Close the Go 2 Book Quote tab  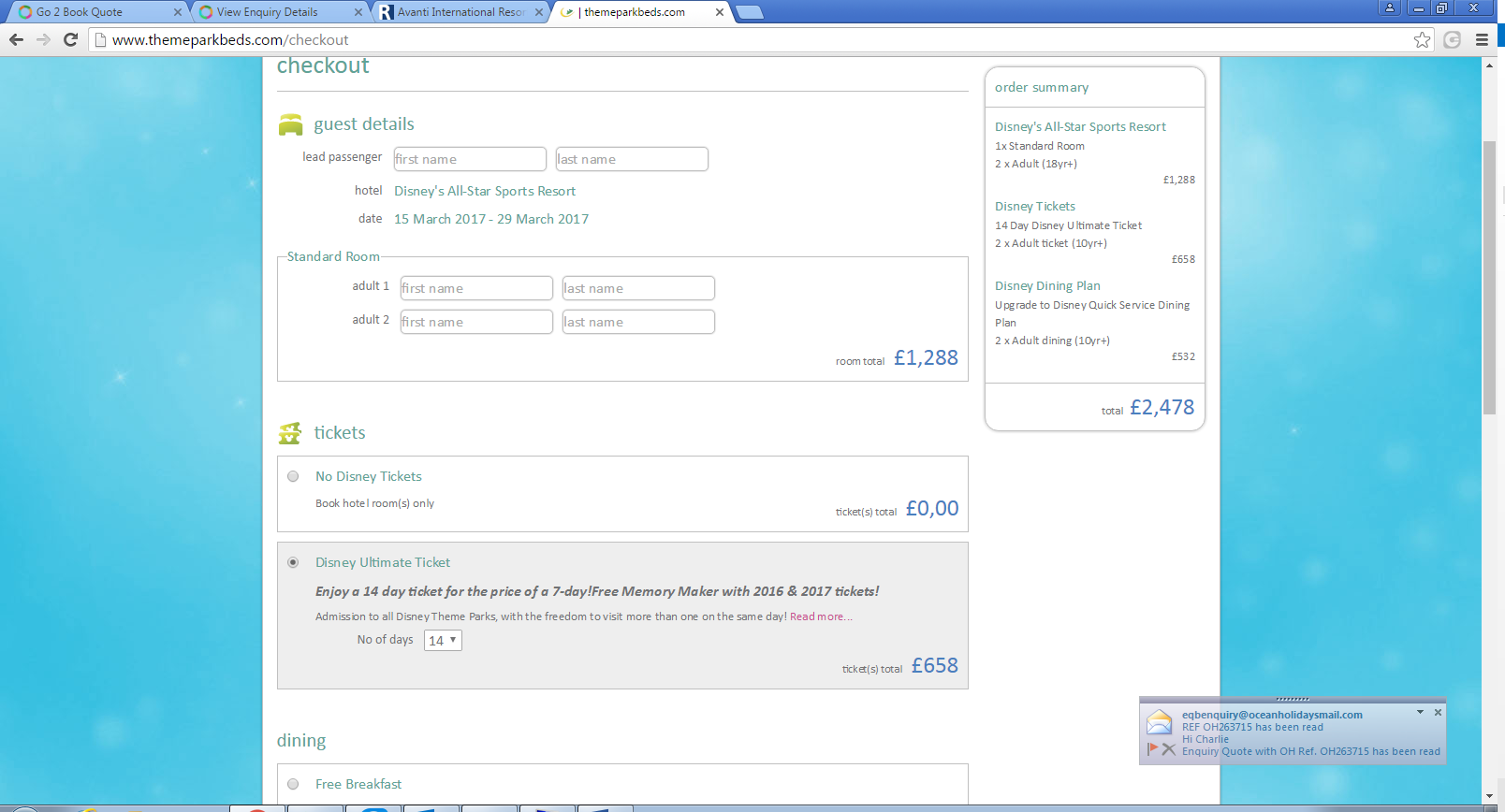point(178,12)
